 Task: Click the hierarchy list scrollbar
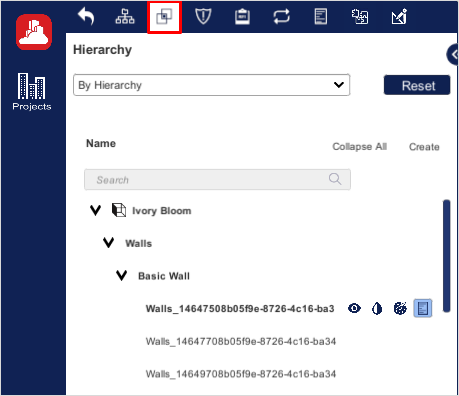pos(447,256)
